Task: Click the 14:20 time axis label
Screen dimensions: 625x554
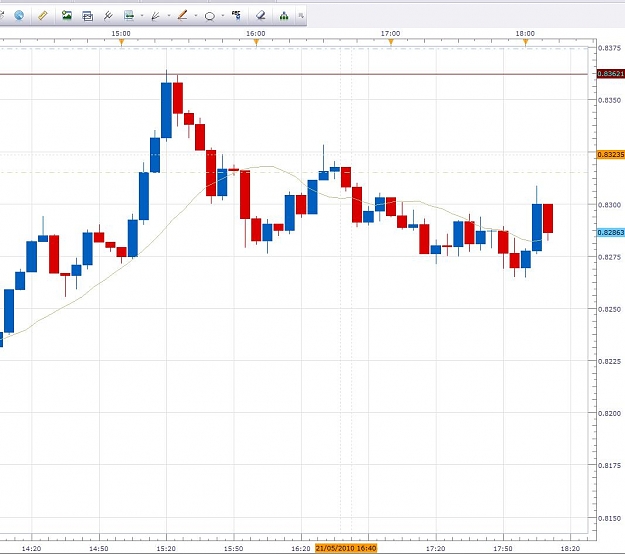Action: click(31, 549)
